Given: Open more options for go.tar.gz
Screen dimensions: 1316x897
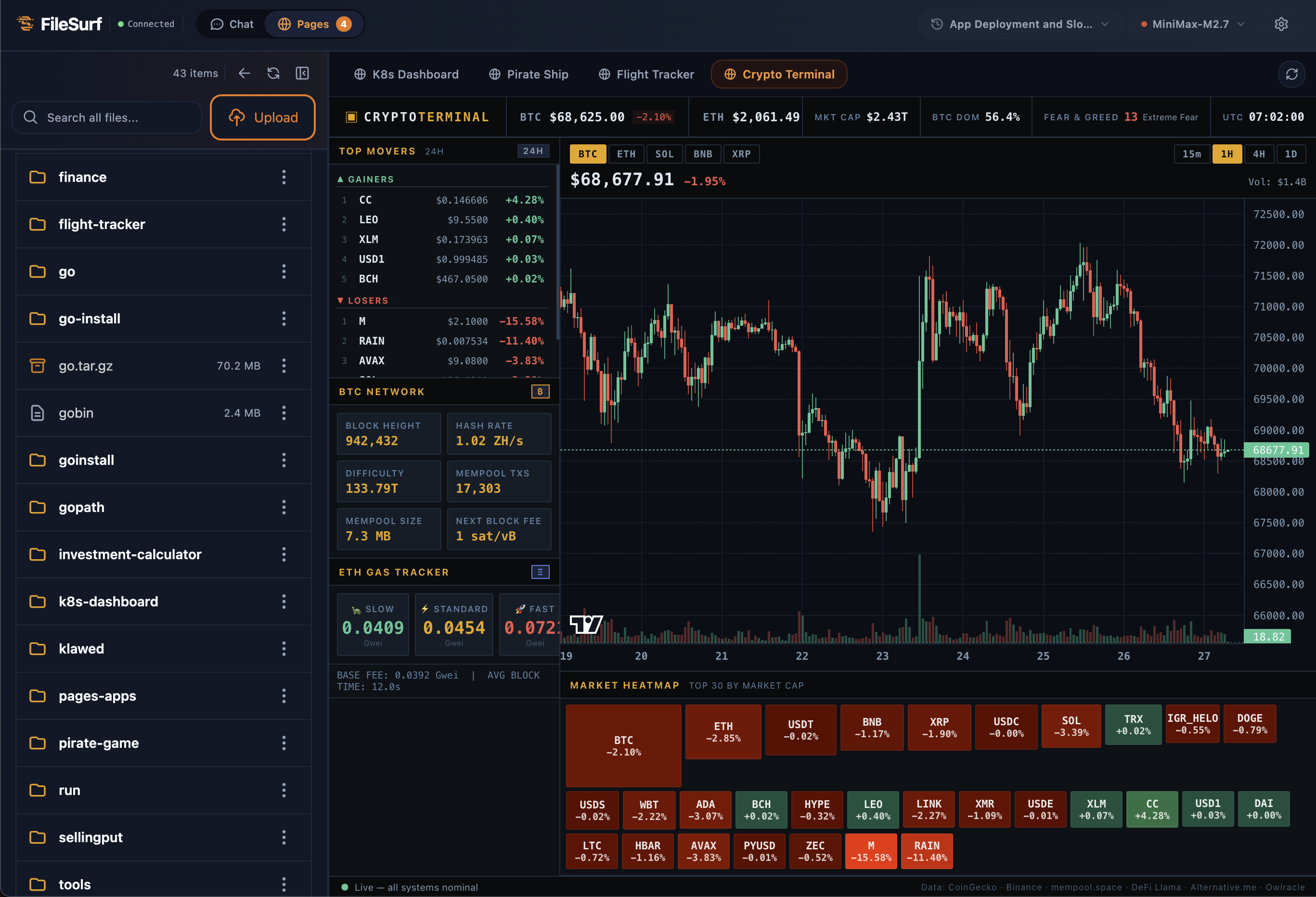Looking at the screenshot, I should coord(284,366).
